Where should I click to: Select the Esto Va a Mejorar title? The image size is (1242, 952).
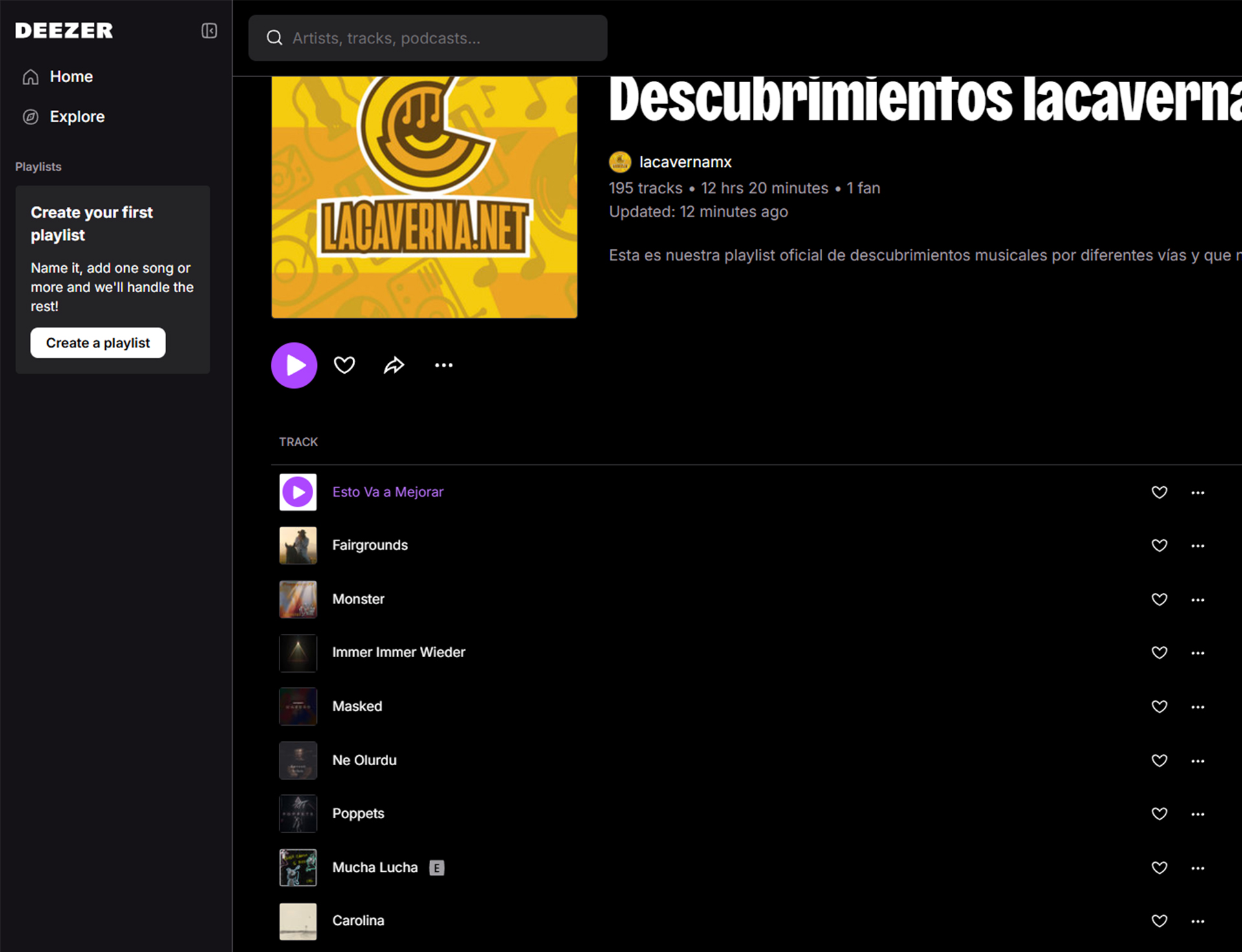click(x=388, y=492)
